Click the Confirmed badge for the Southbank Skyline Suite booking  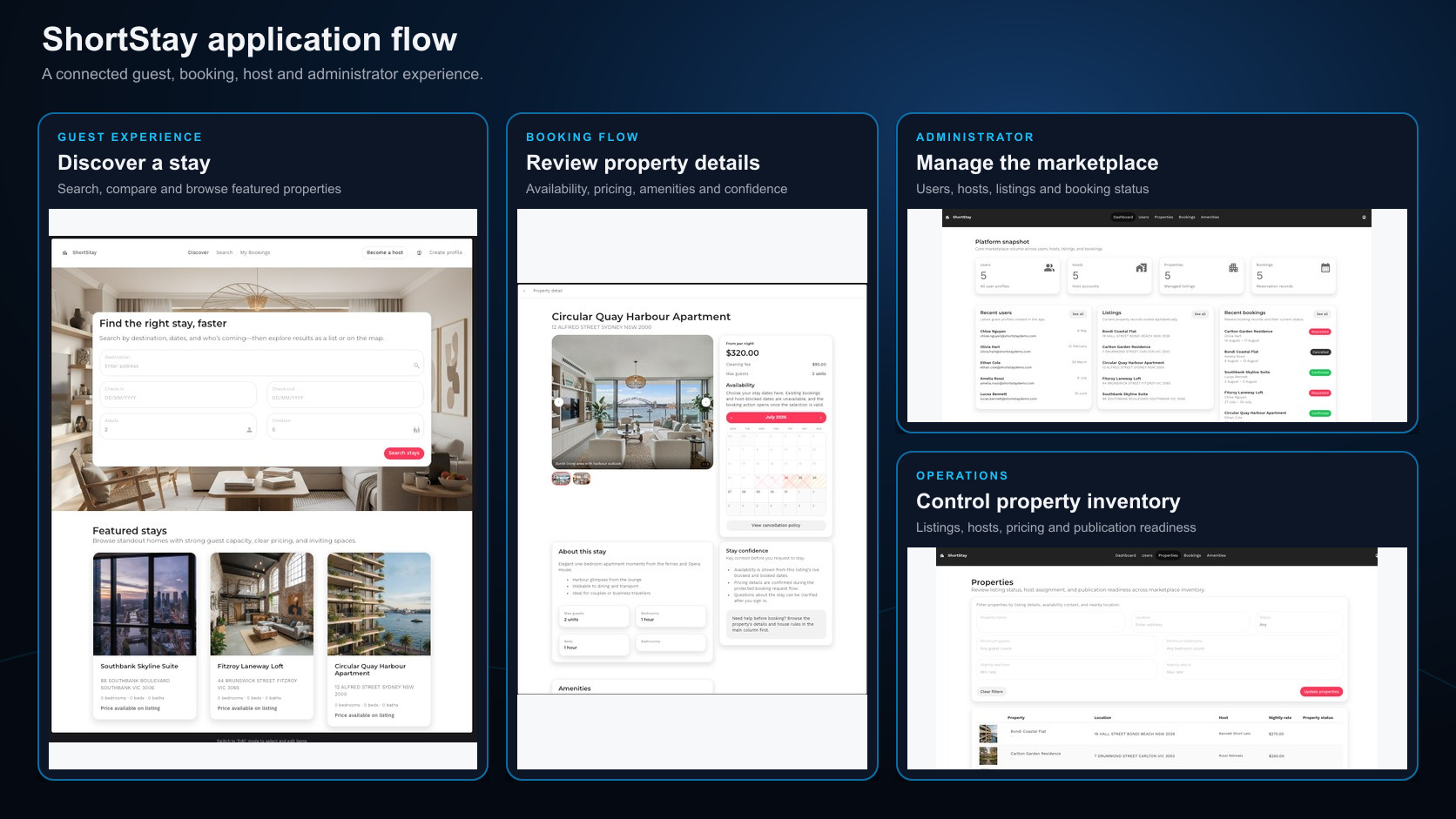point(1320,373)
